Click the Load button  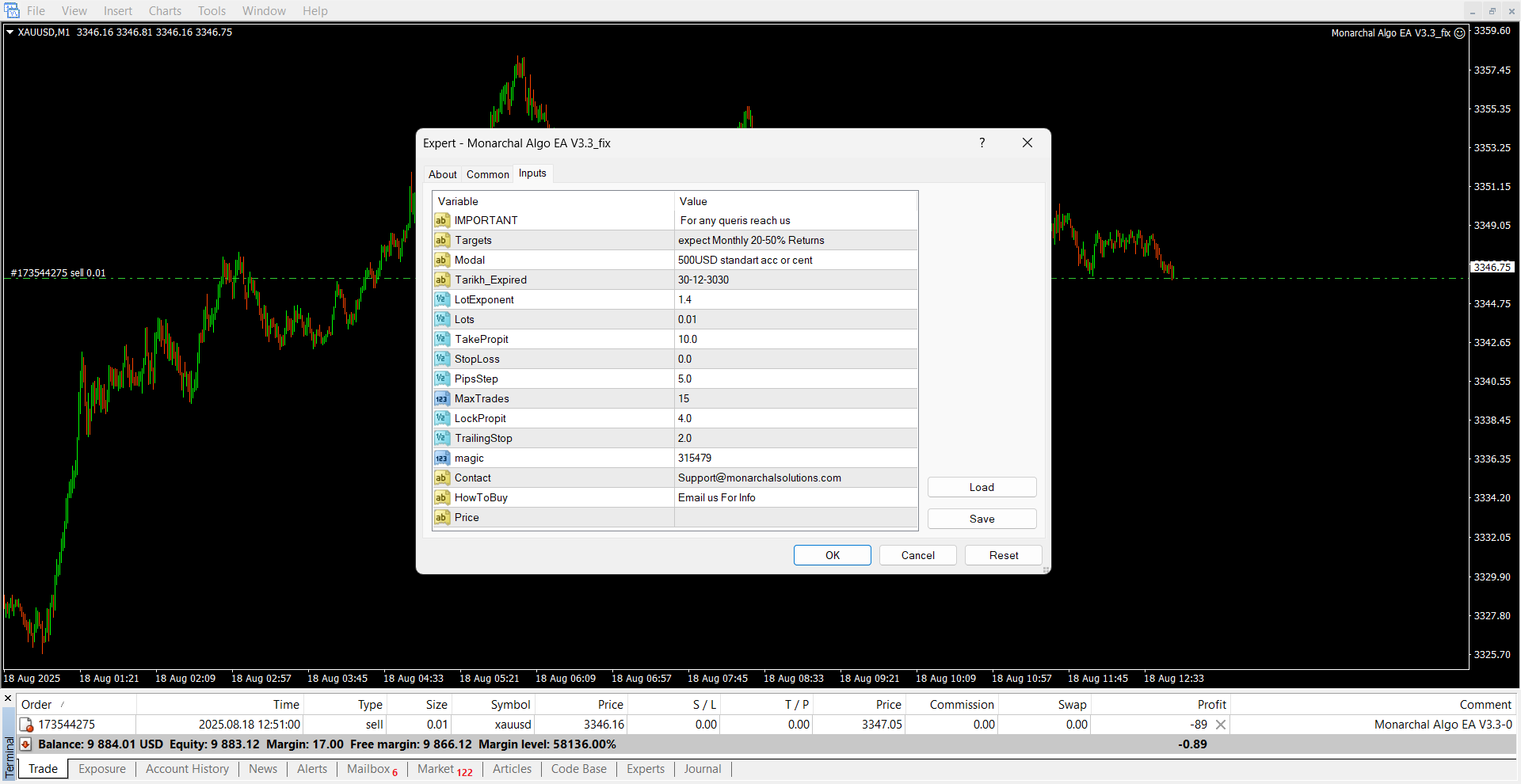click(982, 487)
